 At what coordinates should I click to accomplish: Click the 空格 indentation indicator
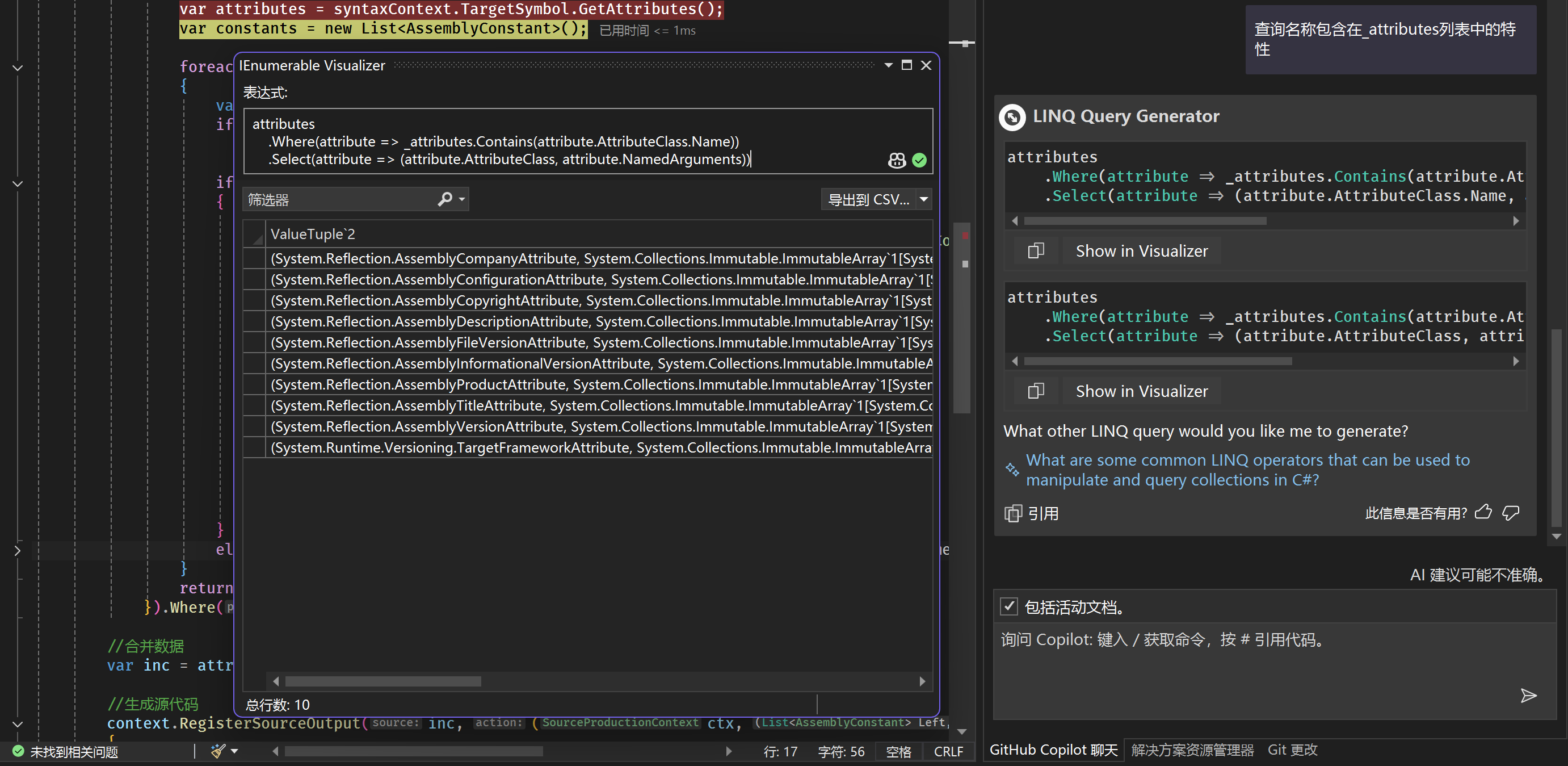tap(898, 751)
